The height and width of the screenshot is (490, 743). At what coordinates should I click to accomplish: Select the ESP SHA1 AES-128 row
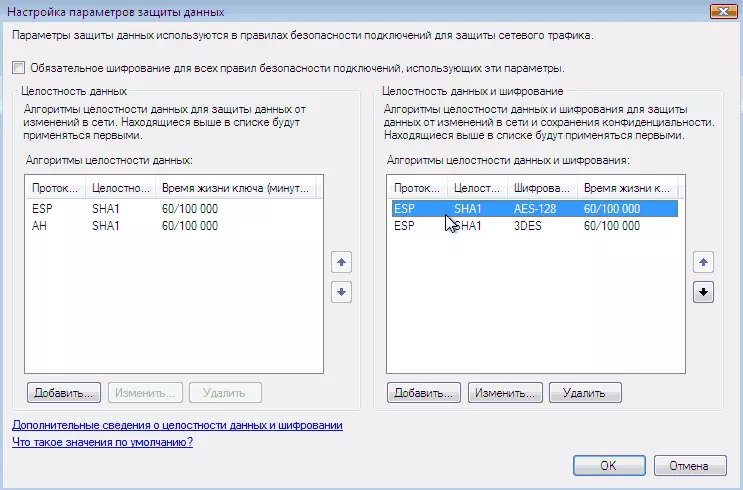point(534,209)
